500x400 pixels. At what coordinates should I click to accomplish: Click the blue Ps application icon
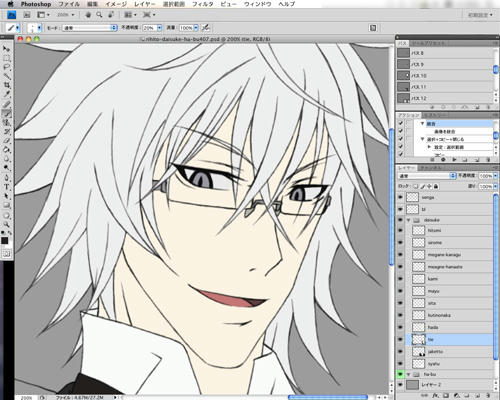[11, 15]
